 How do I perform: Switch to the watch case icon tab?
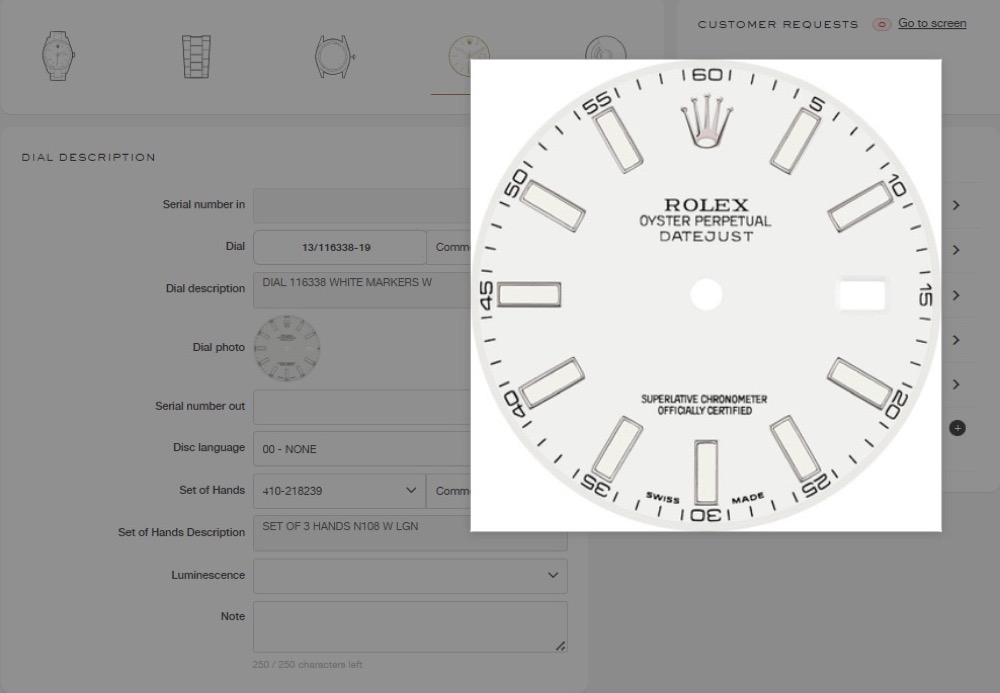333,56
